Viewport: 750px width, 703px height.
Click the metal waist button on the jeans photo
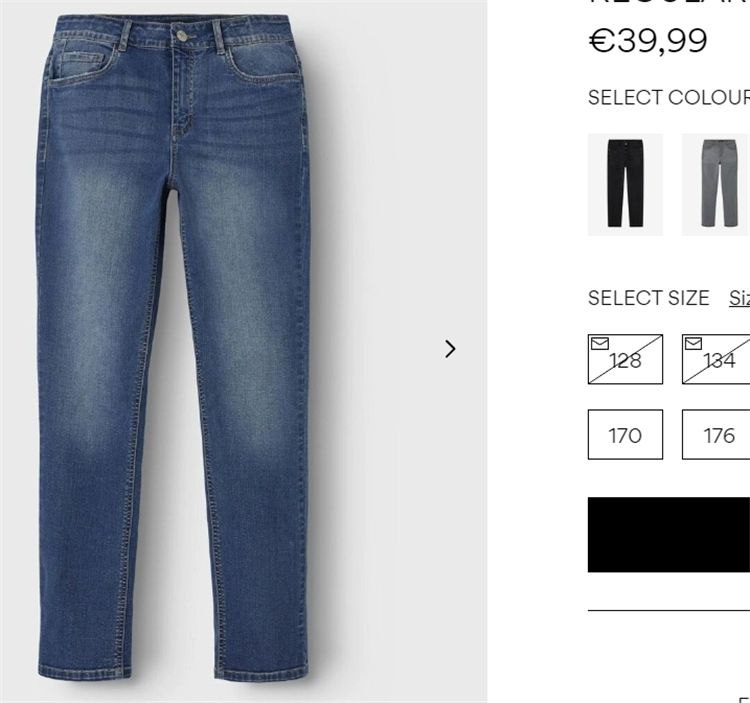click(x=182, y=35)
